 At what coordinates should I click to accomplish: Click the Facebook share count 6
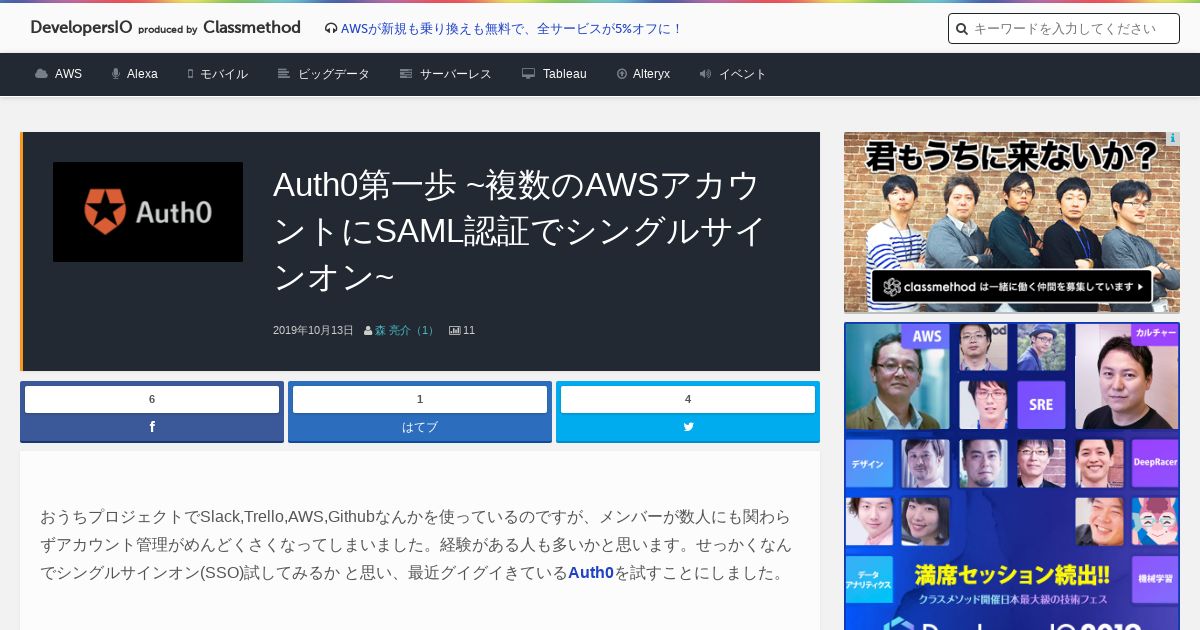(x=152, y=399)
